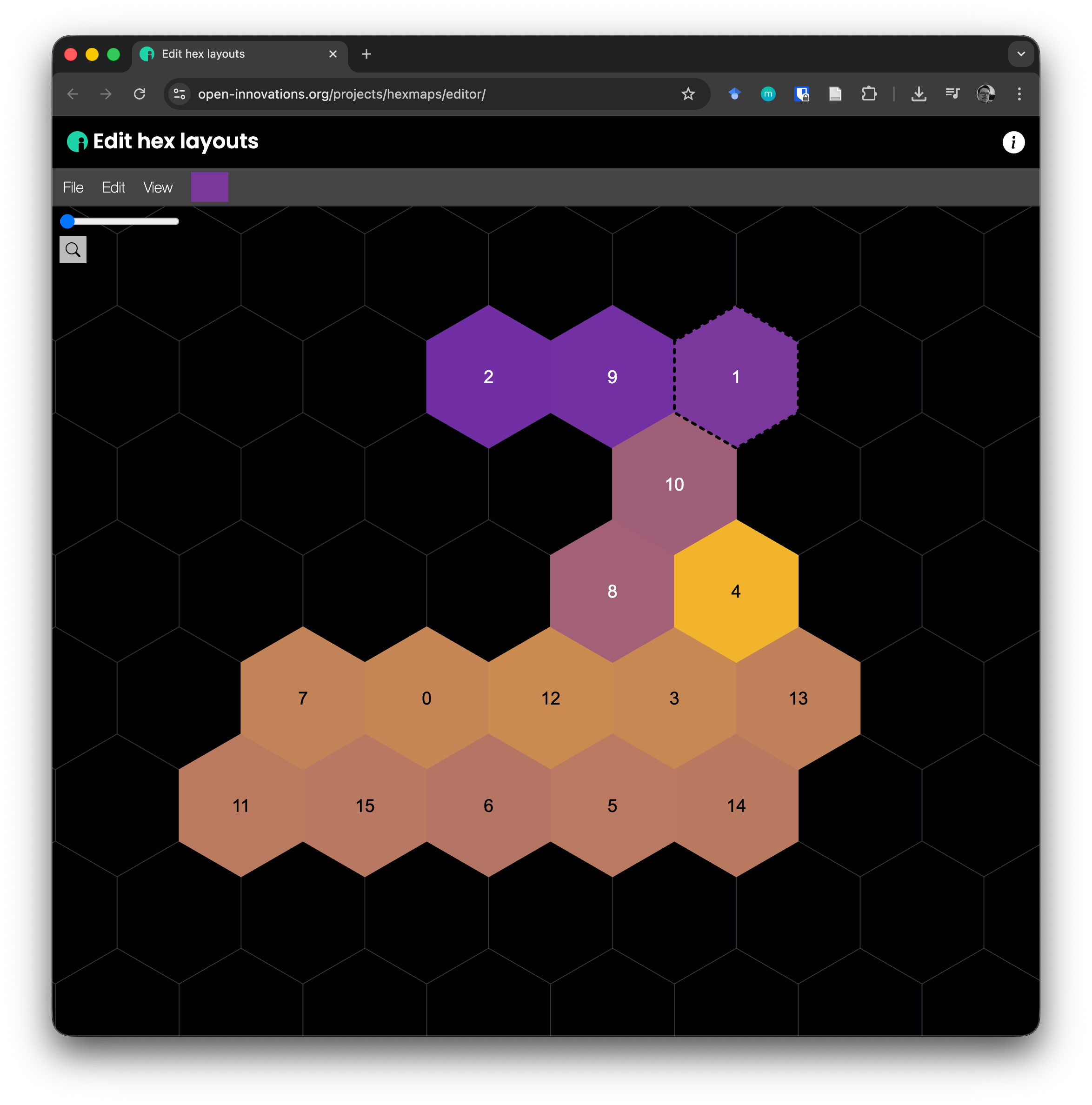
Task: Click the zoom slider handle
Action: tap(67, 221)
